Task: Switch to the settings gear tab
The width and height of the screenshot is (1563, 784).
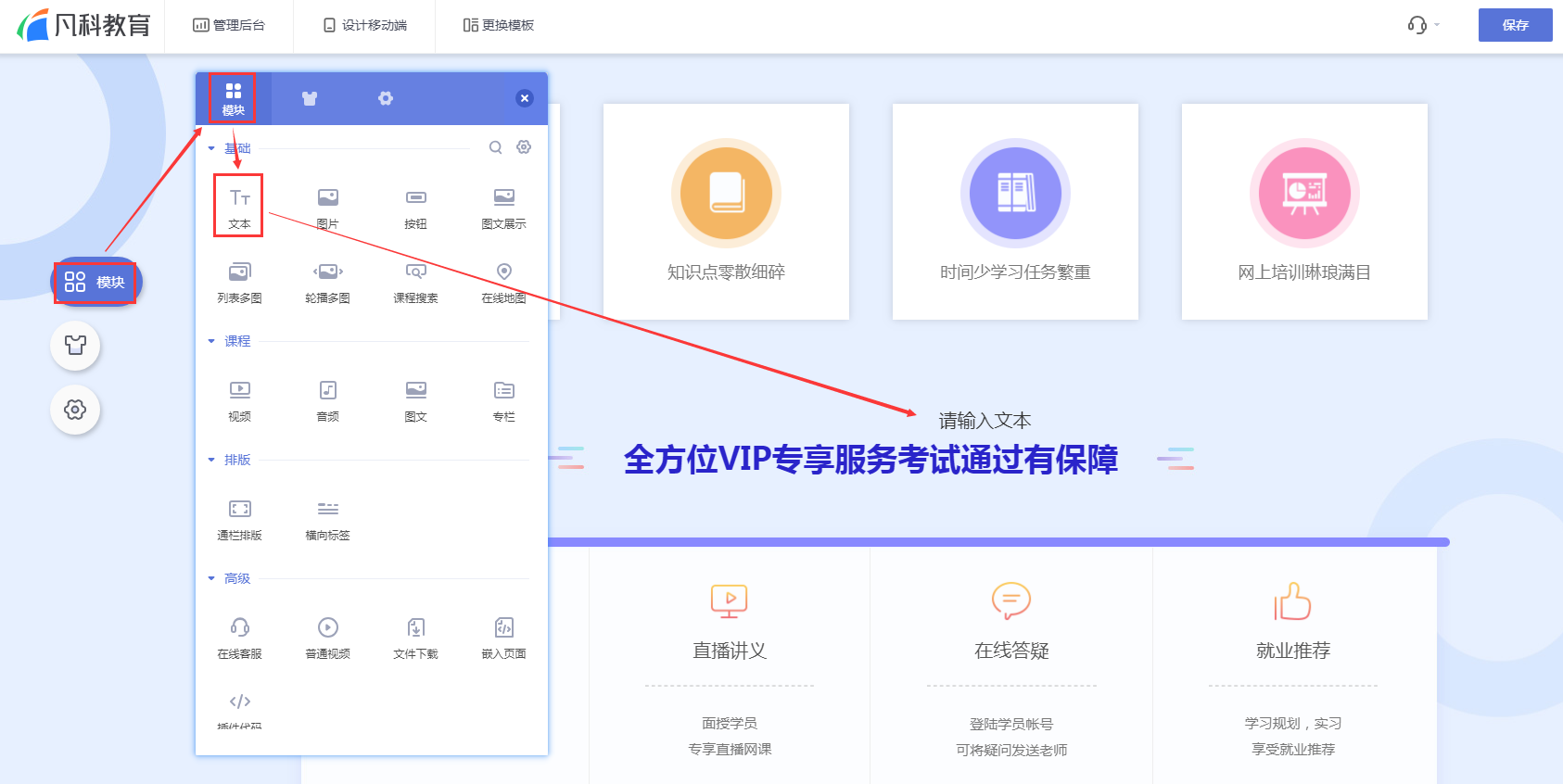Action: point(386,98)
